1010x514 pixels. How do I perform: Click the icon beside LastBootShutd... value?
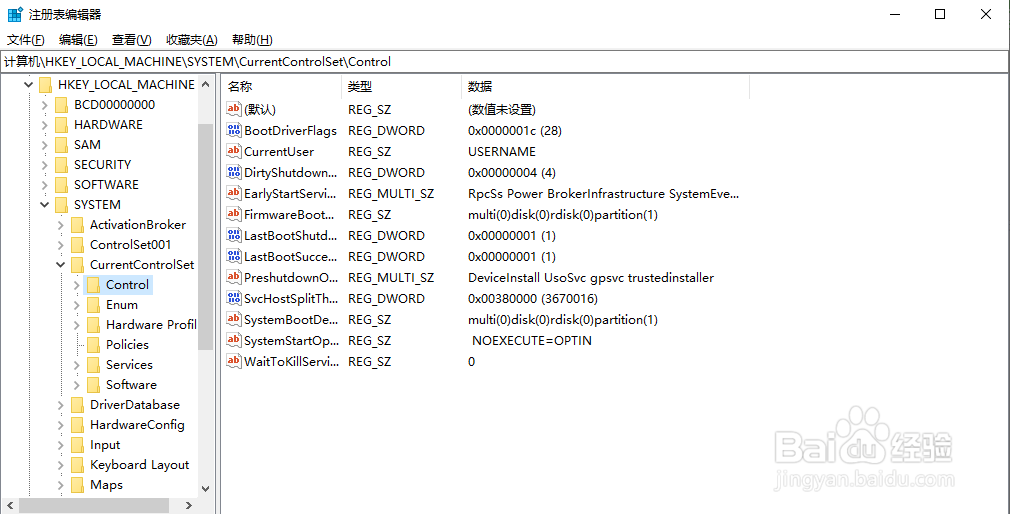tap(234, 236)
